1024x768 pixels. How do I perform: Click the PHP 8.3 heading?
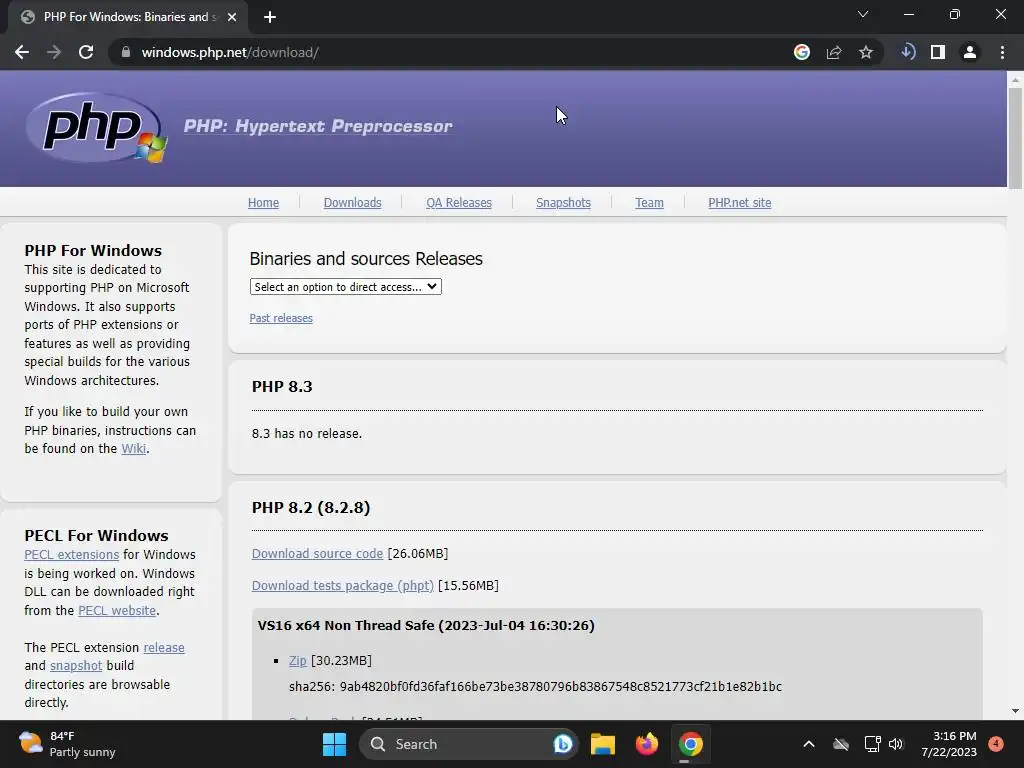(282, 387)
